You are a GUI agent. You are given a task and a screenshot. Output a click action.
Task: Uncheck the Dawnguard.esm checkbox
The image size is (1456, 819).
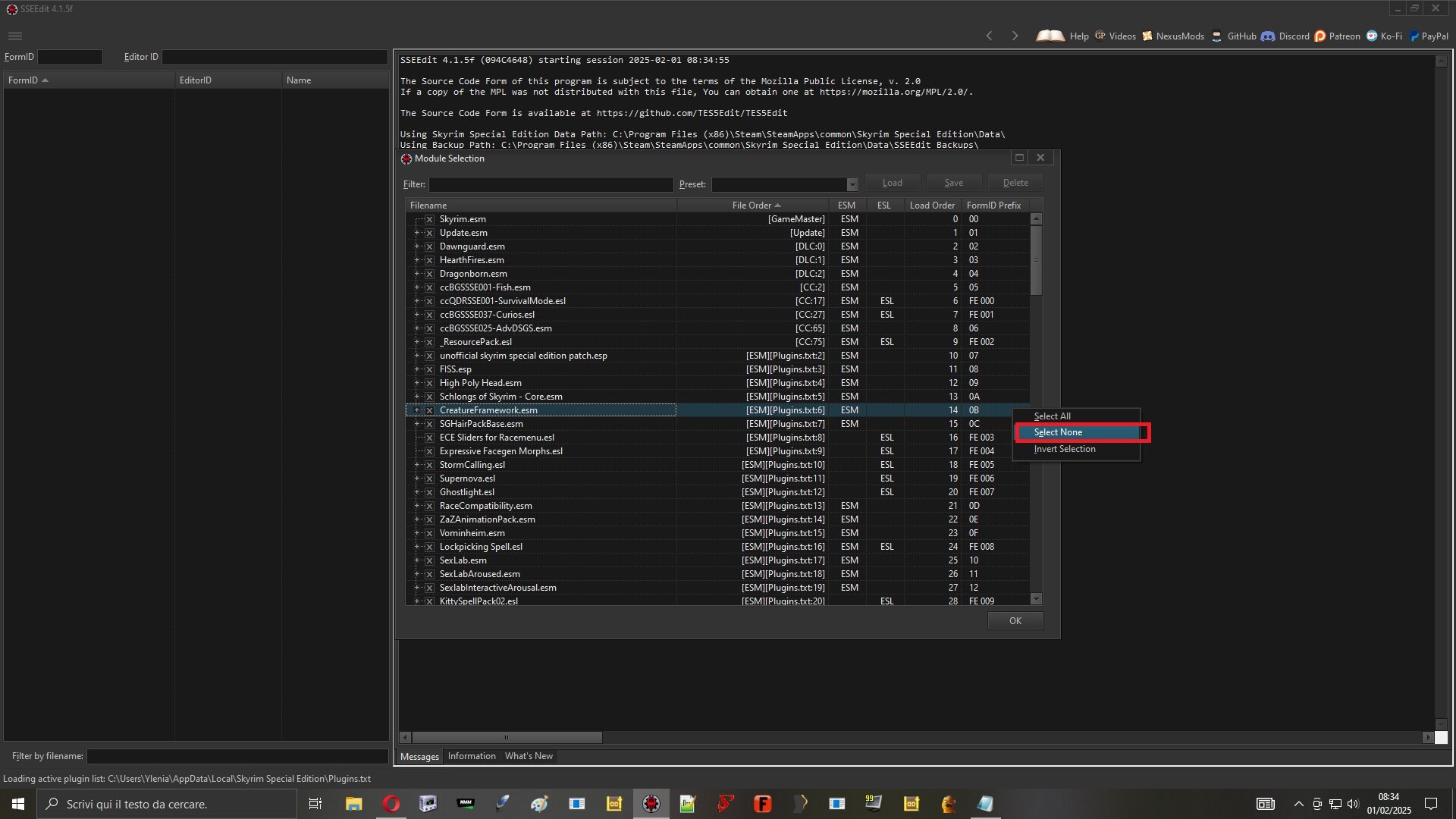pyautogui.click(x=429, y=246)
